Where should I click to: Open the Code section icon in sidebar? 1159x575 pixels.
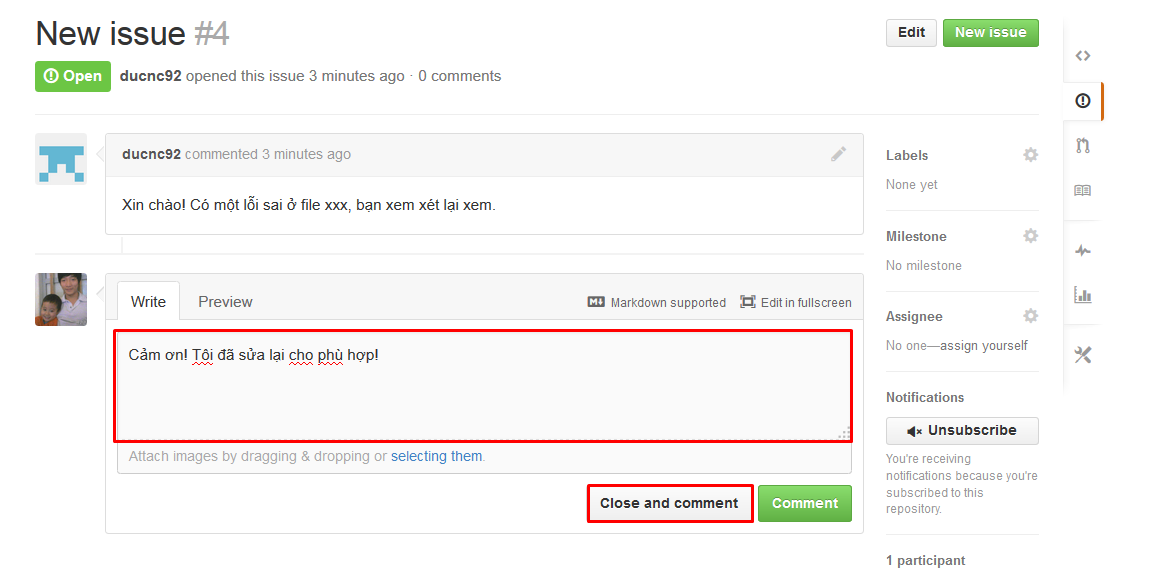(x=1082, y=55)
